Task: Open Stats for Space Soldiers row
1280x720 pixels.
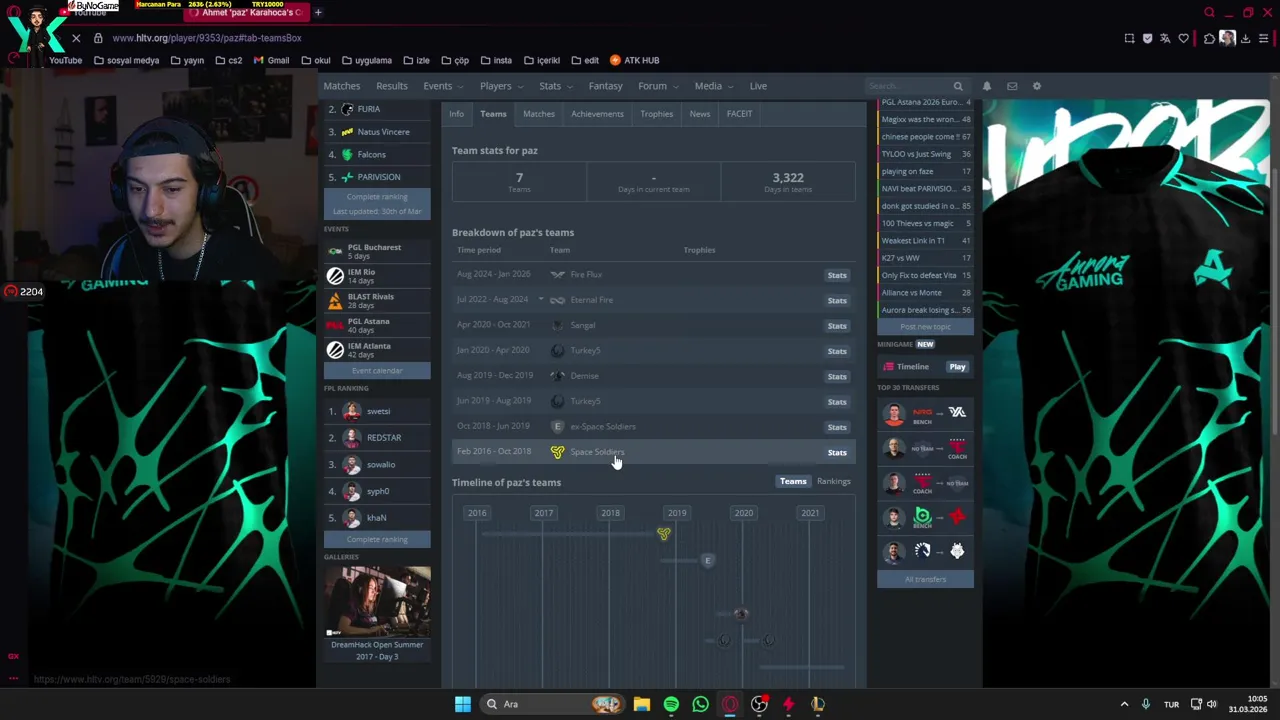Action: 837,452
